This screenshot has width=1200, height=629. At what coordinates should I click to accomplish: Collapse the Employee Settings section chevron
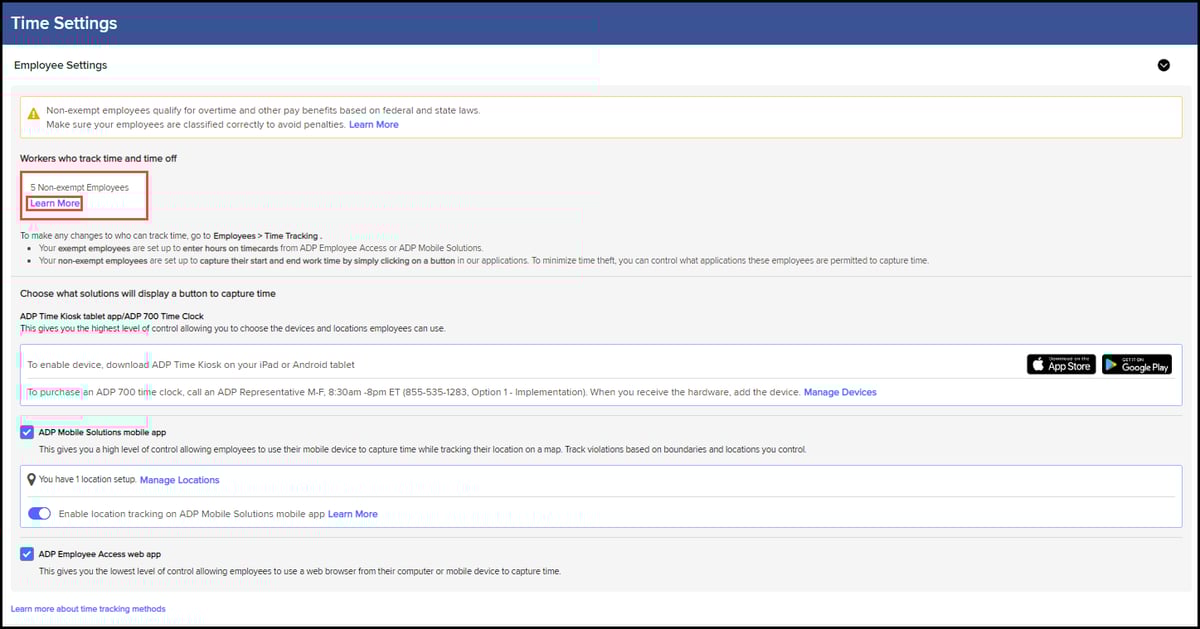pyautogui.click(x=1163, y=65)
